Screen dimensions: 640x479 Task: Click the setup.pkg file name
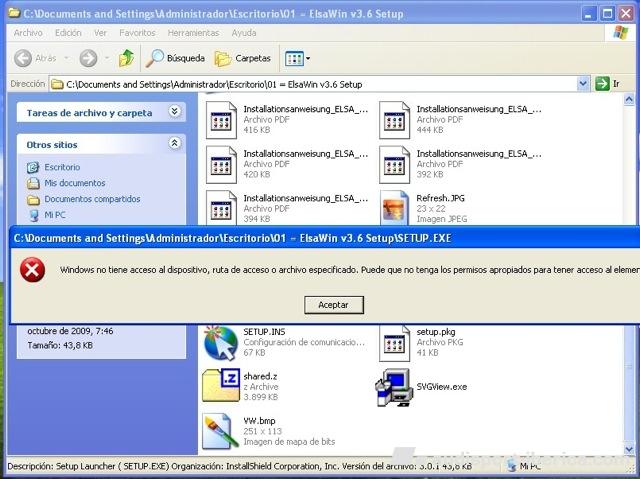pyautogui.click(x=436, y=332)
